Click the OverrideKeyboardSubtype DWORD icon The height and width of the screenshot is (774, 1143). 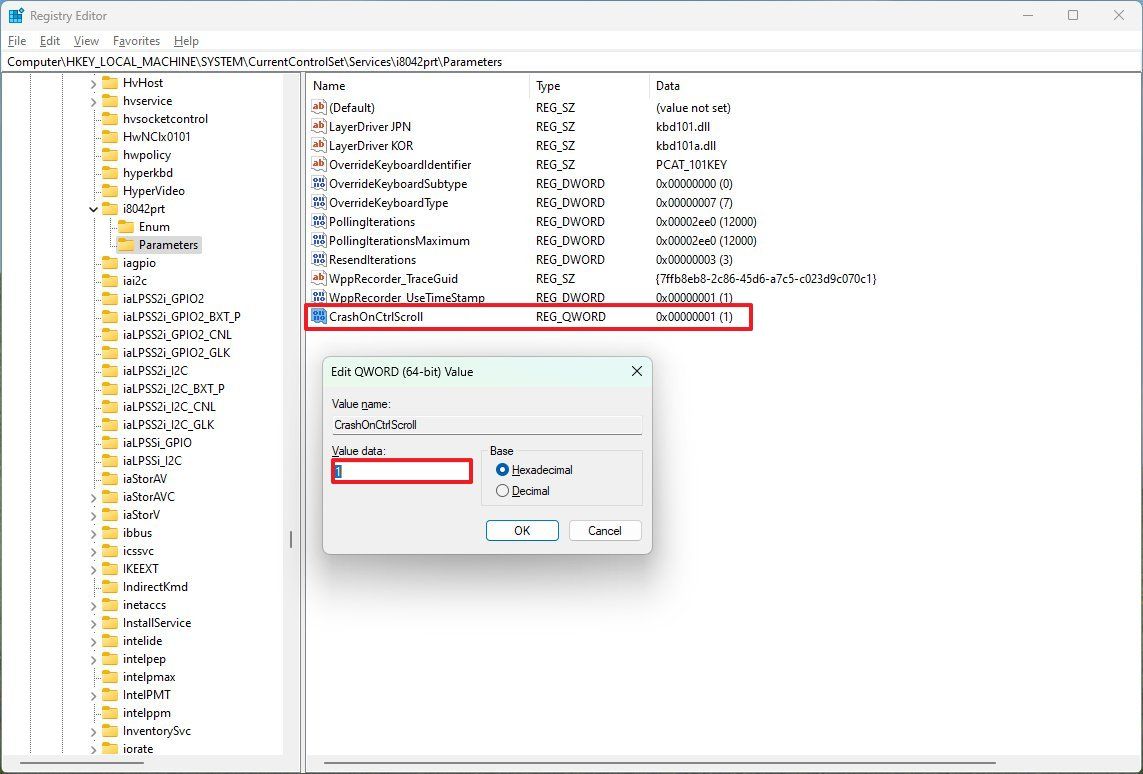click(x=319, y=183)
